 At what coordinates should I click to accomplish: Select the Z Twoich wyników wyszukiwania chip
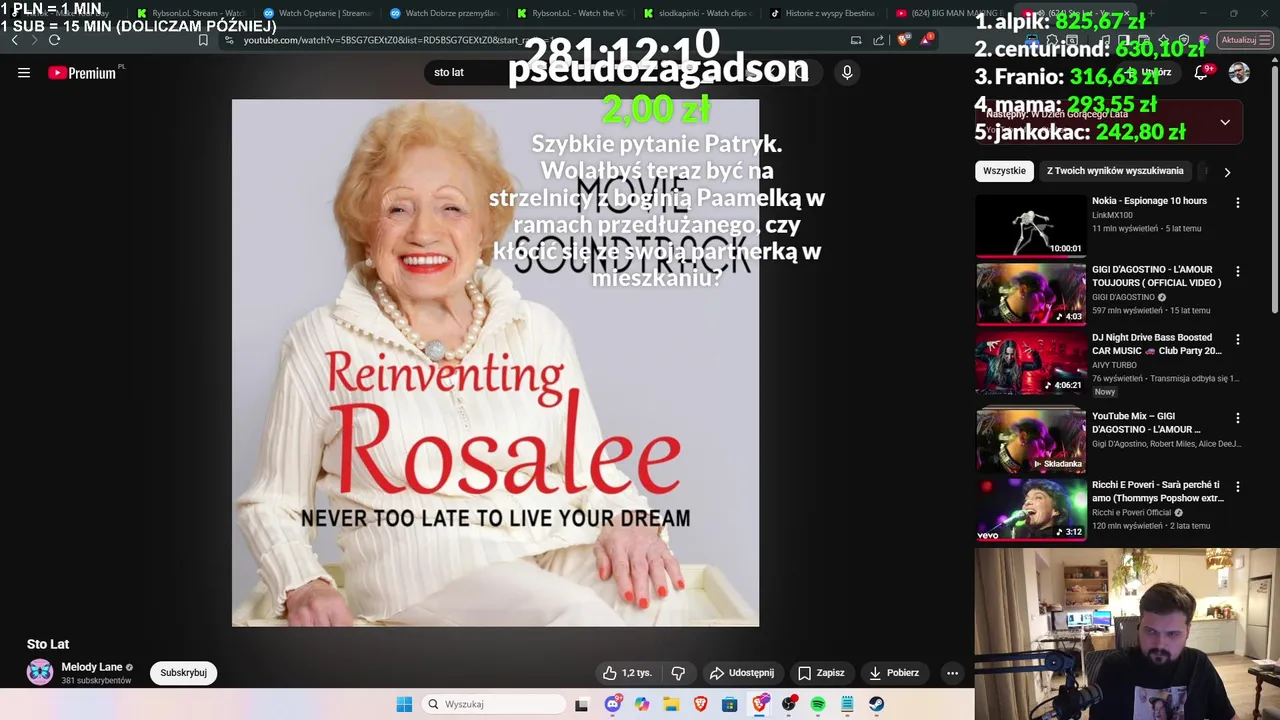[x=1115, y=171]
